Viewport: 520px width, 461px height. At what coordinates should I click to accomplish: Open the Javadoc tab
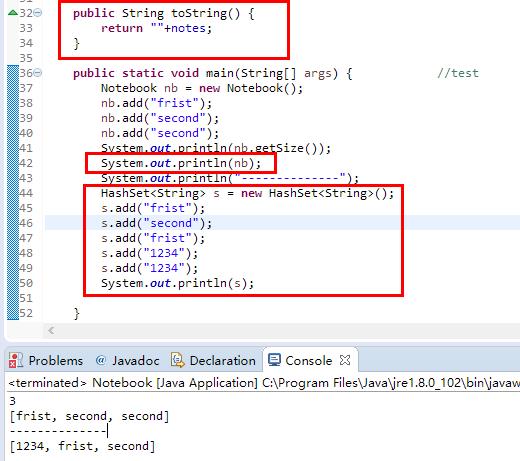[127, 361]
